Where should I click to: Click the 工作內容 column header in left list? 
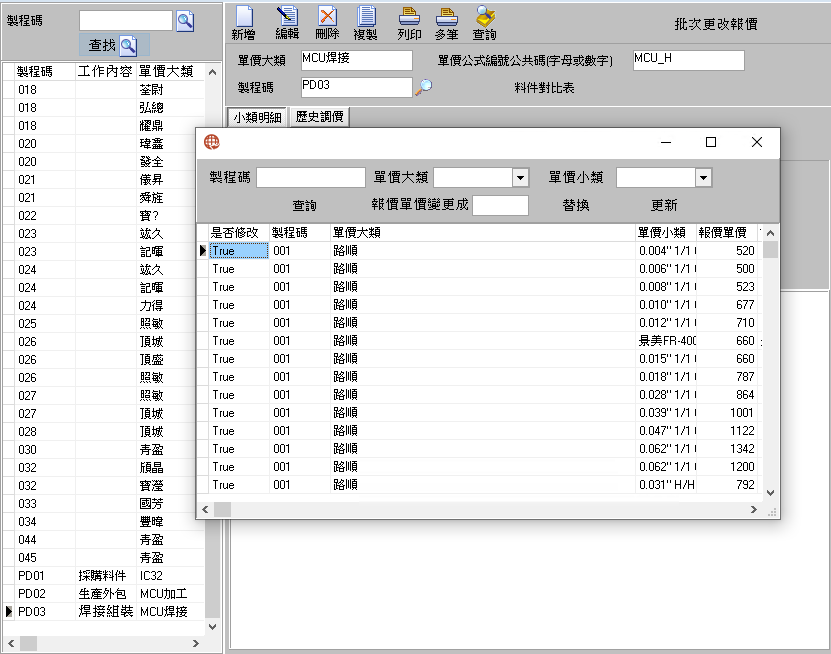point(105,72)
